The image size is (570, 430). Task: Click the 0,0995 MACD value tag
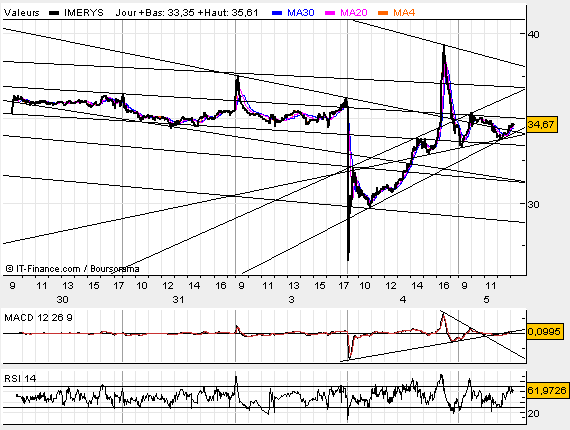click(545, 331)
